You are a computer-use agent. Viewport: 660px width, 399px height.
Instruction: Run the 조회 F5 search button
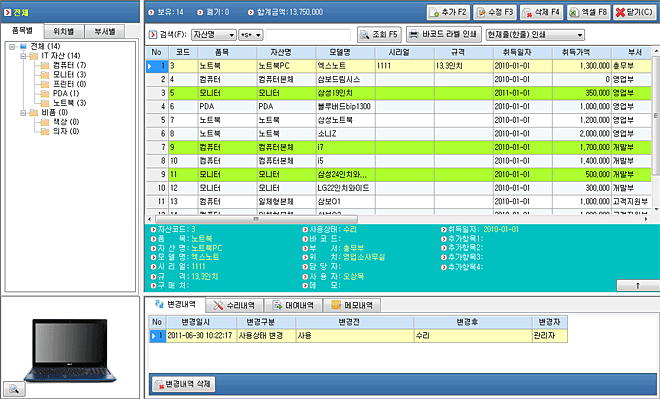coord(379,35)
